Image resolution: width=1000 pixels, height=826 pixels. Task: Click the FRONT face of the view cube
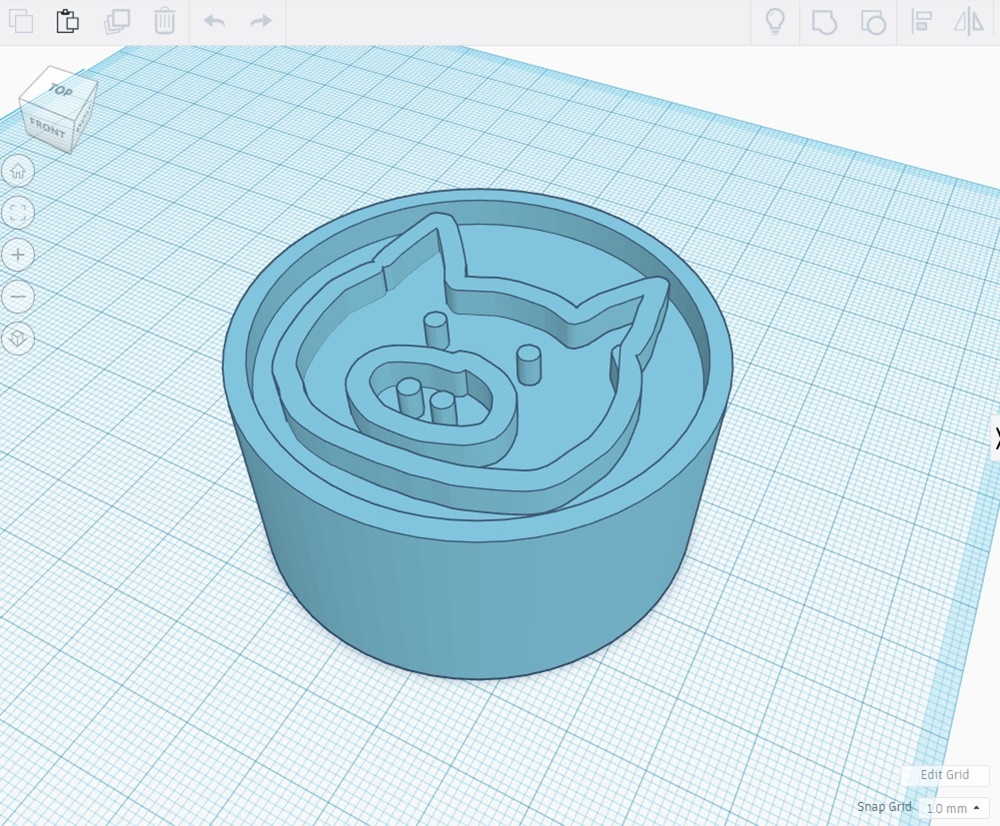pyautogui.click(x=47, y=127)
